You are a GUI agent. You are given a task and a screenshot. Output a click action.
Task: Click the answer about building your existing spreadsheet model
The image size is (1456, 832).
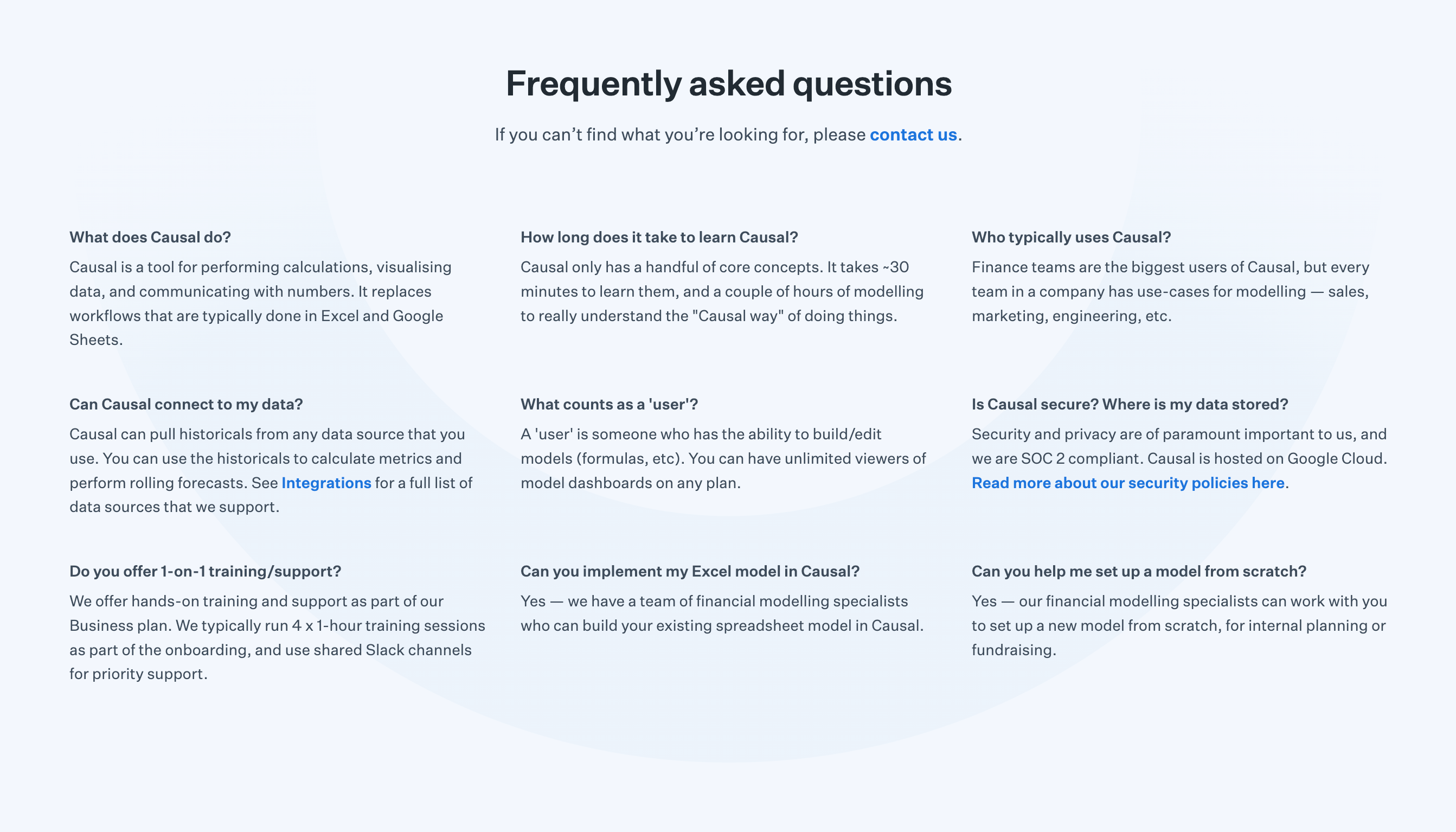[x=721, y=614]
